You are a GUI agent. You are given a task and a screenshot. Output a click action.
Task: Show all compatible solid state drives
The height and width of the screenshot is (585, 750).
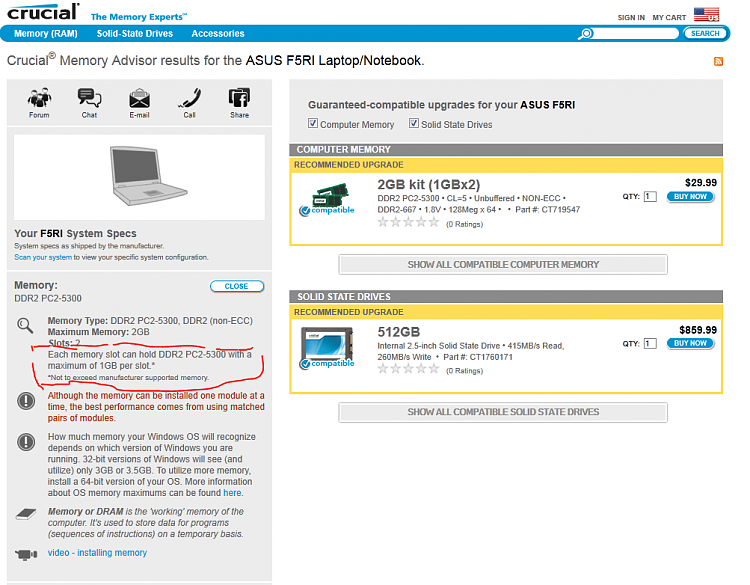(x=503, y=412)
